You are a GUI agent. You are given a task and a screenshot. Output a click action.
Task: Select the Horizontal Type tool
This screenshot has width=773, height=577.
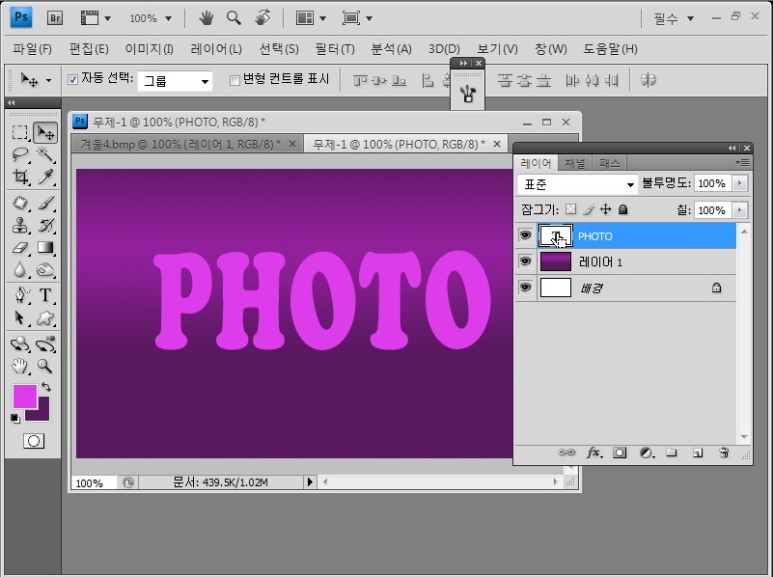click(46, 296)
